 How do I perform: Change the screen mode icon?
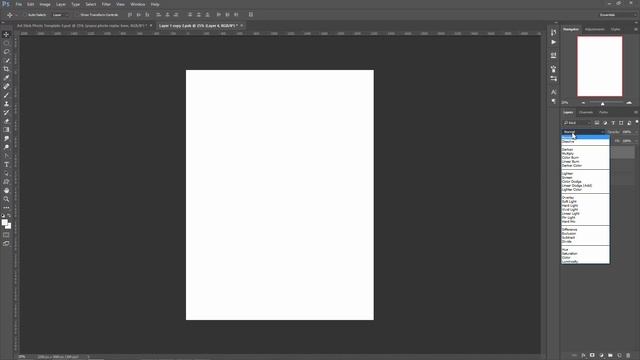[x=6, y=243]
